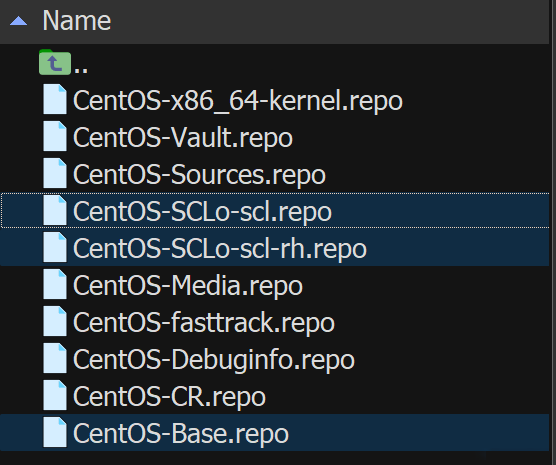Viewport: 556px width, 465px height.
Task: Click the green parent folder up icon
Action: point(55,62)
